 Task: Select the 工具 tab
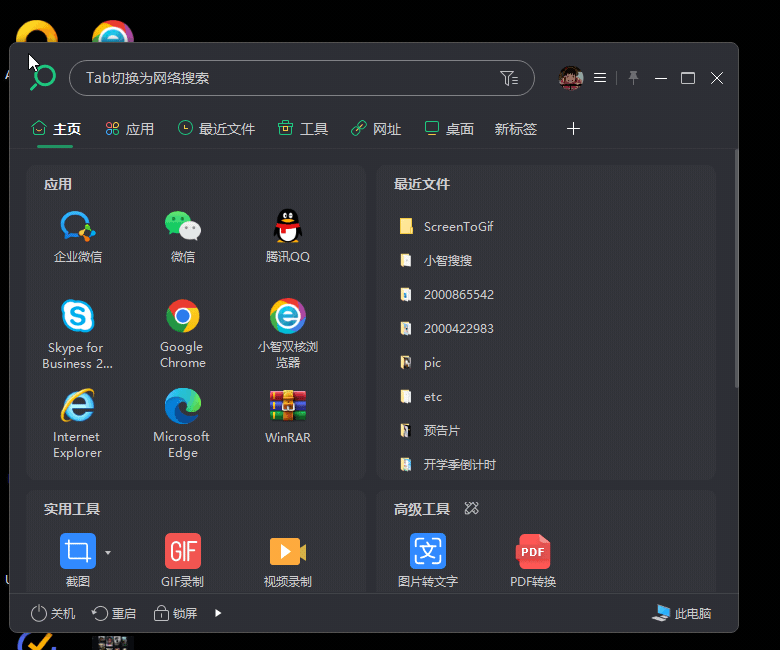(302, 129)
